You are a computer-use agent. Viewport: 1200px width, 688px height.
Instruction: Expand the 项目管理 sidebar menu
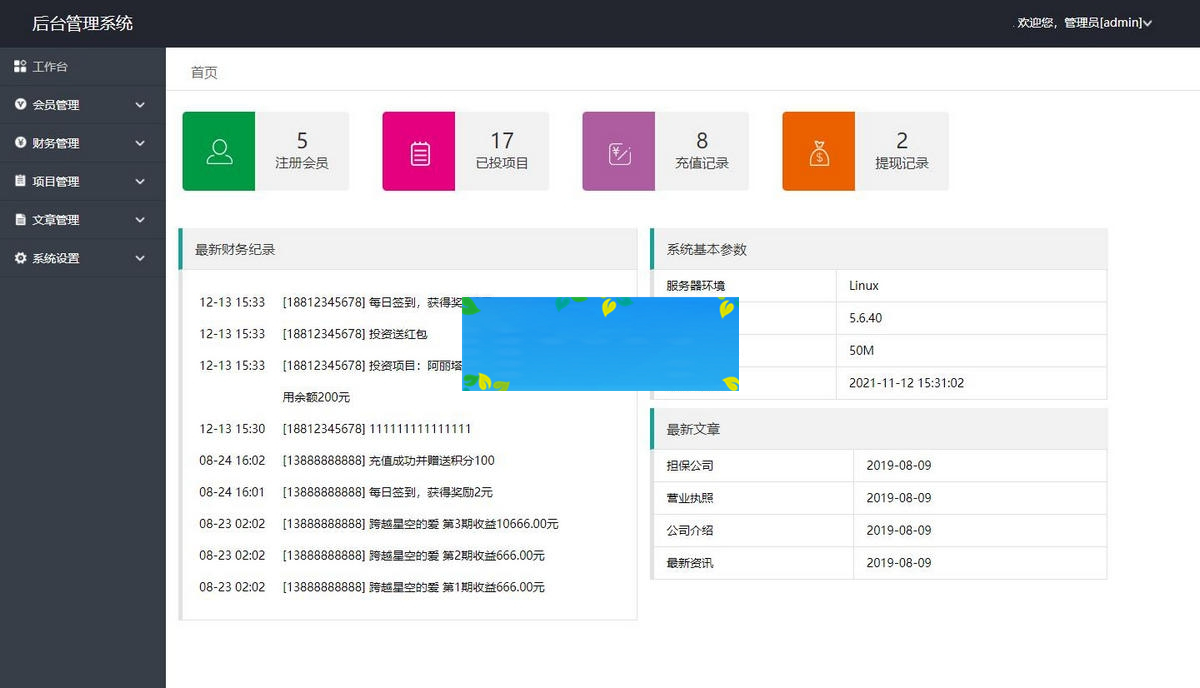click(x=83, y=181)
